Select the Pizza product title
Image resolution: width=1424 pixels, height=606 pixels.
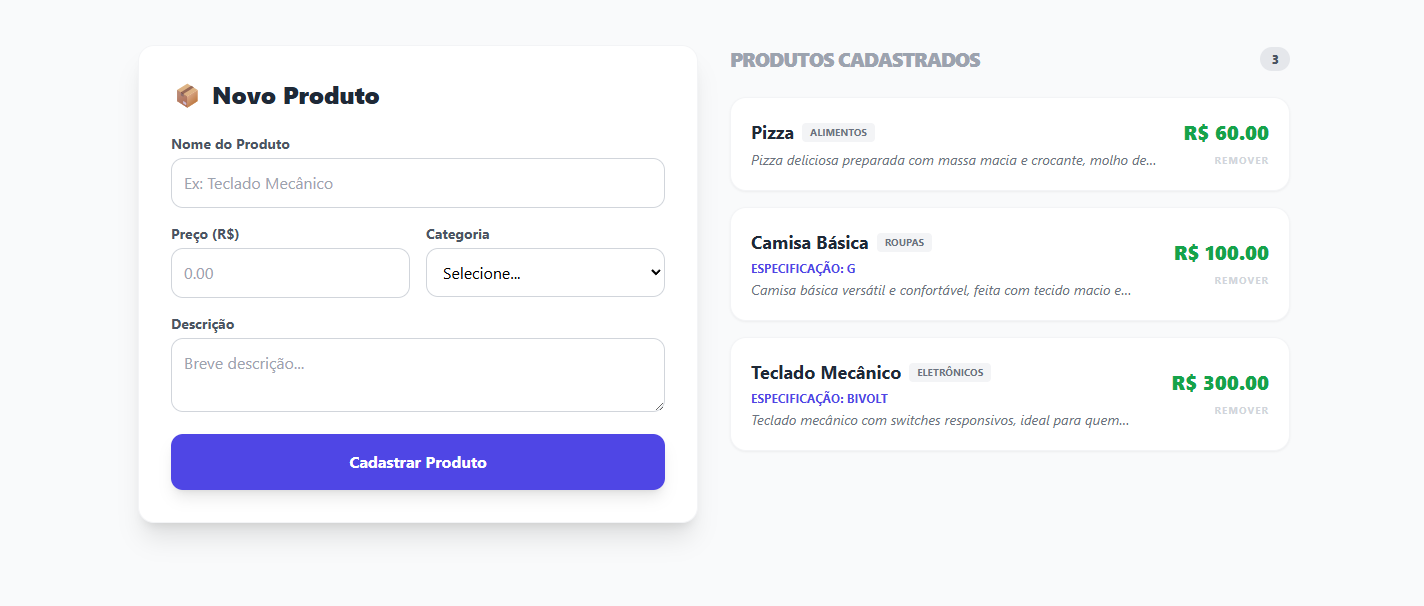coord(772,133)
